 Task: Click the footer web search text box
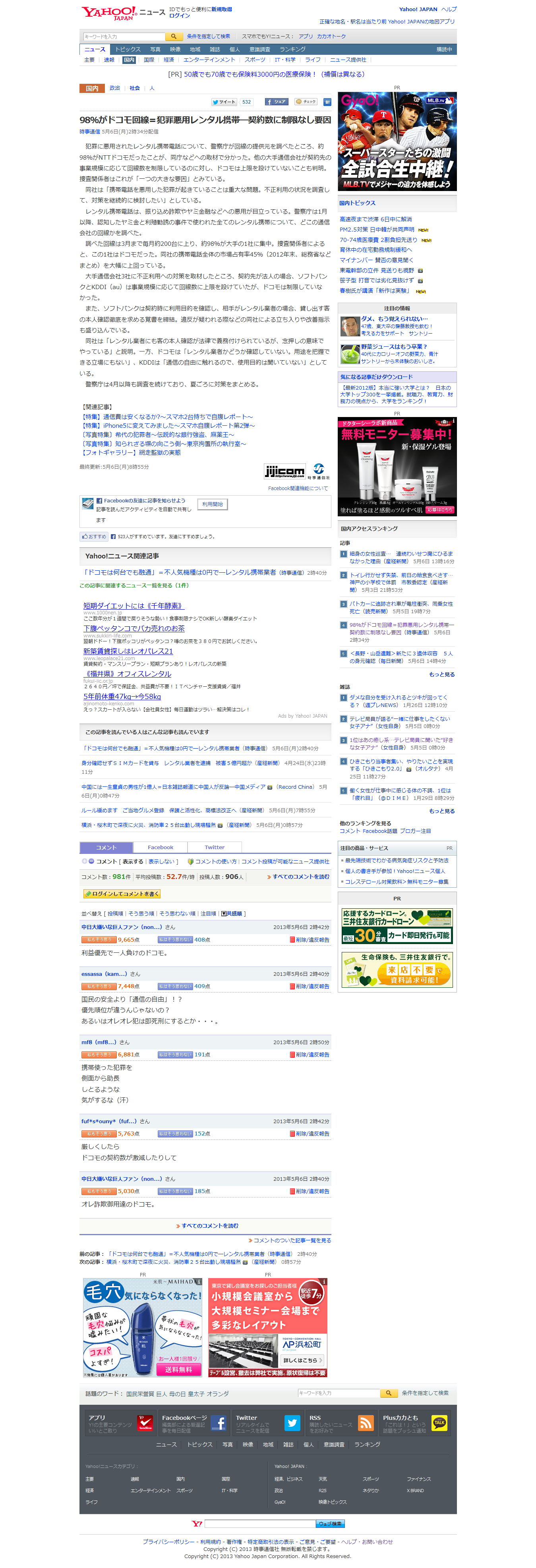point(260,1524)
